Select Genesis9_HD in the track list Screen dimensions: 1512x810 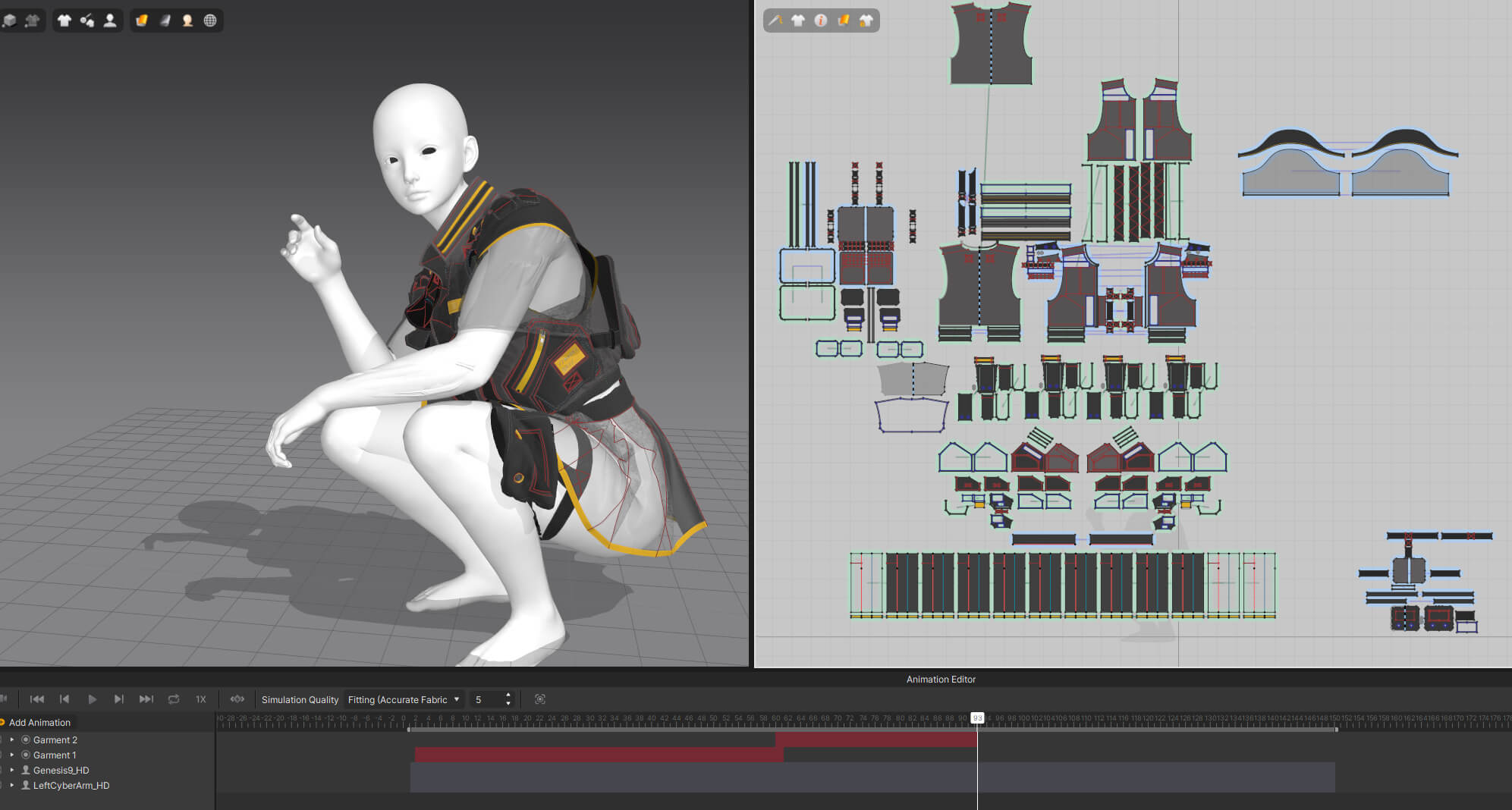tap(61, 770)
